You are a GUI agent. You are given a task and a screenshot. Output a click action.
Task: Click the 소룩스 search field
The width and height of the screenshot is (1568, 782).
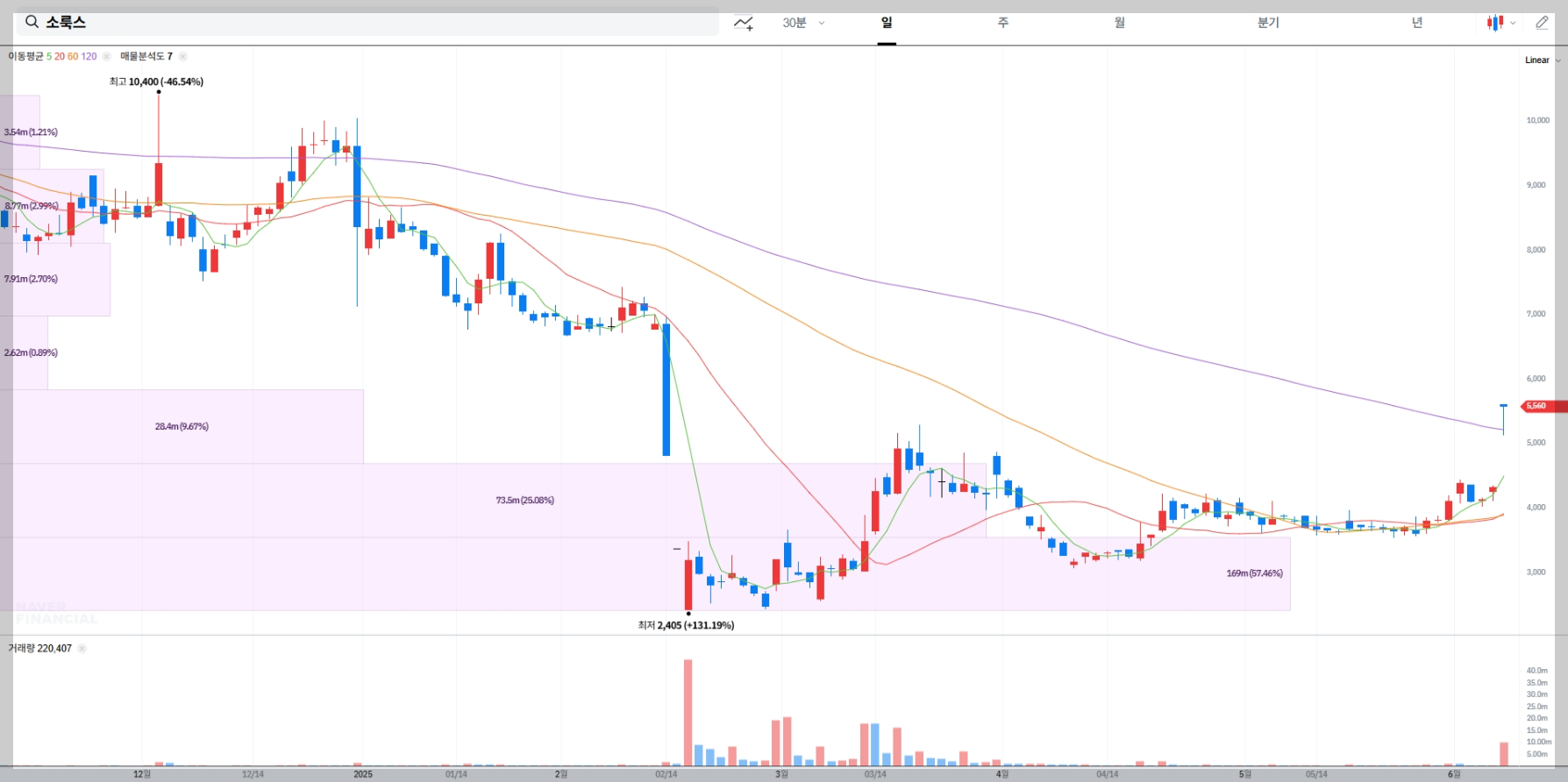367,22
